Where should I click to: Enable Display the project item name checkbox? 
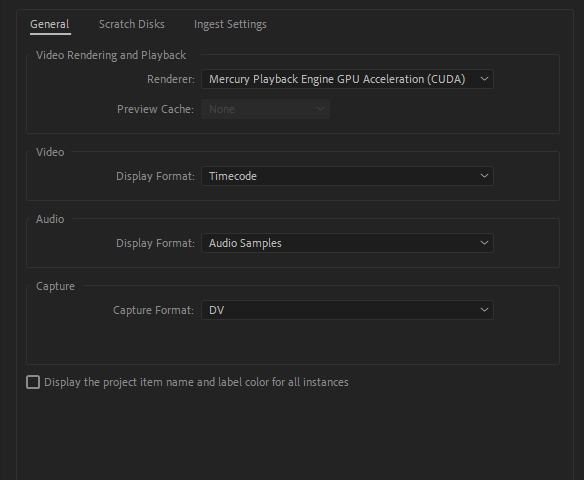pyautogui.click(x=33, y=382)
